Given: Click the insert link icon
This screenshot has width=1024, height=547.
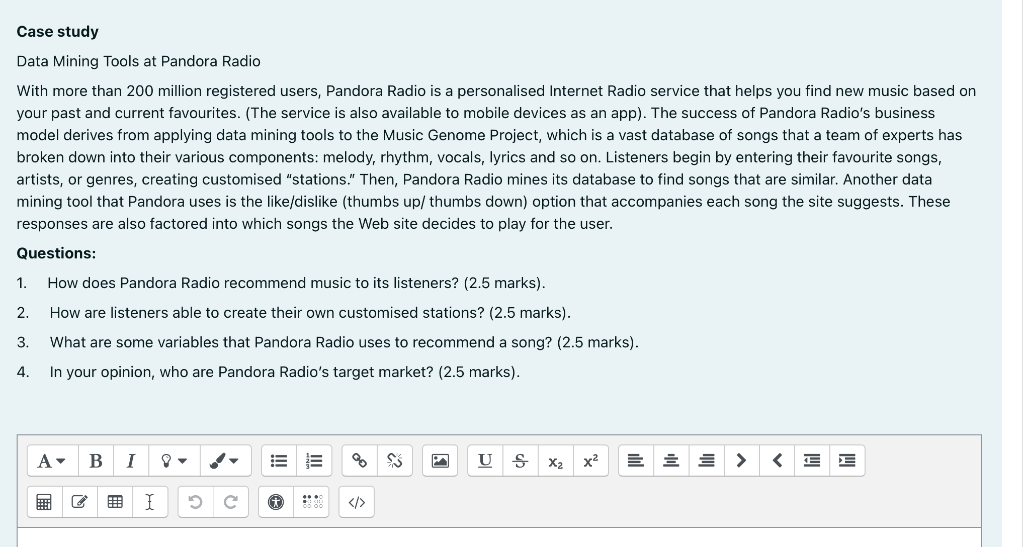Looking at the screenshot, I should pos(359,461).
